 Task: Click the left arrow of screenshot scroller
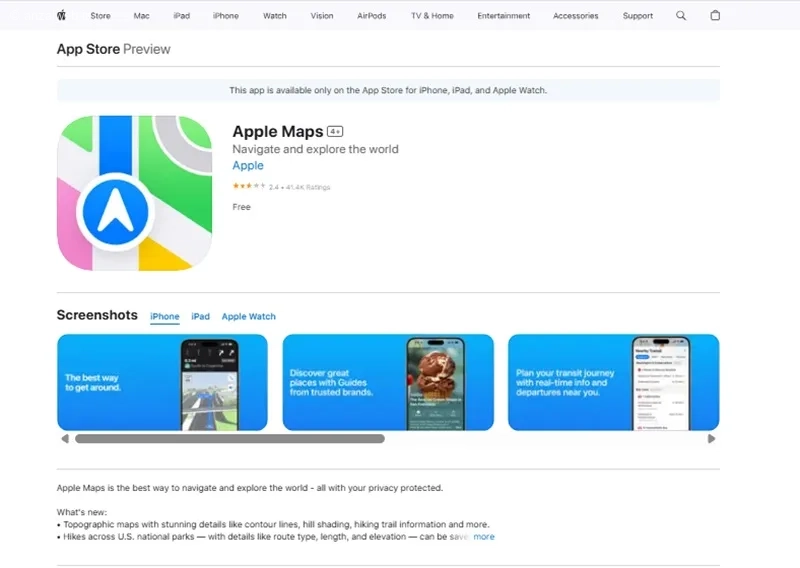click(65, 439)
